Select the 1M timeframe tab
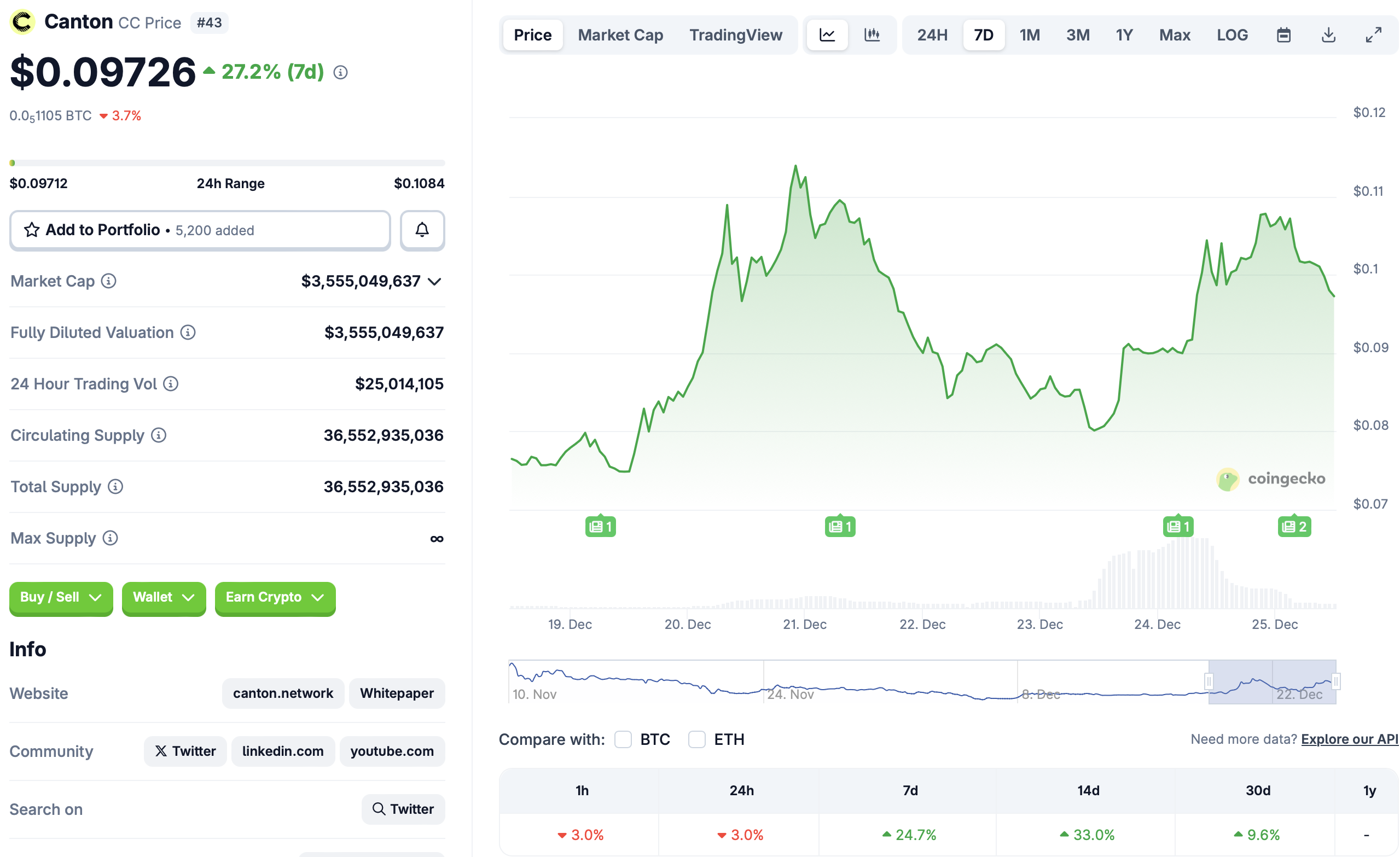Viewport: 1400px width, 857px height. 1030,34
